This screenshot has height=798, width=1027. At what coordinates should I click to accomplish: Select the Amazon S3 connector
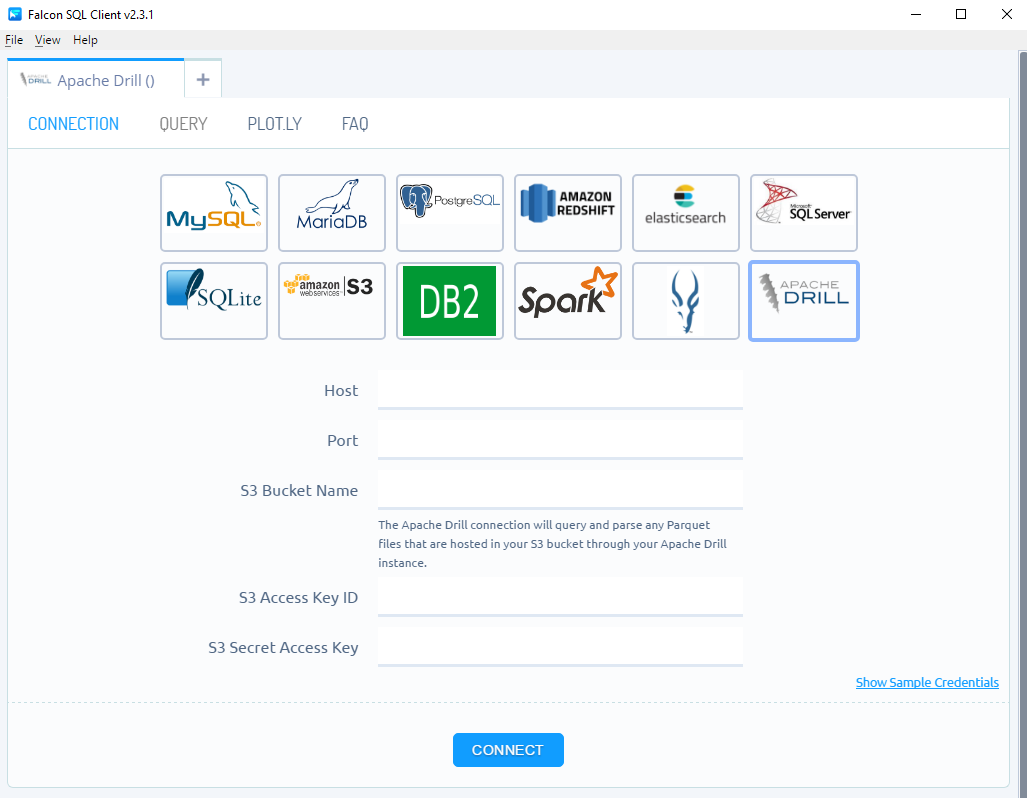click(331, 301)
